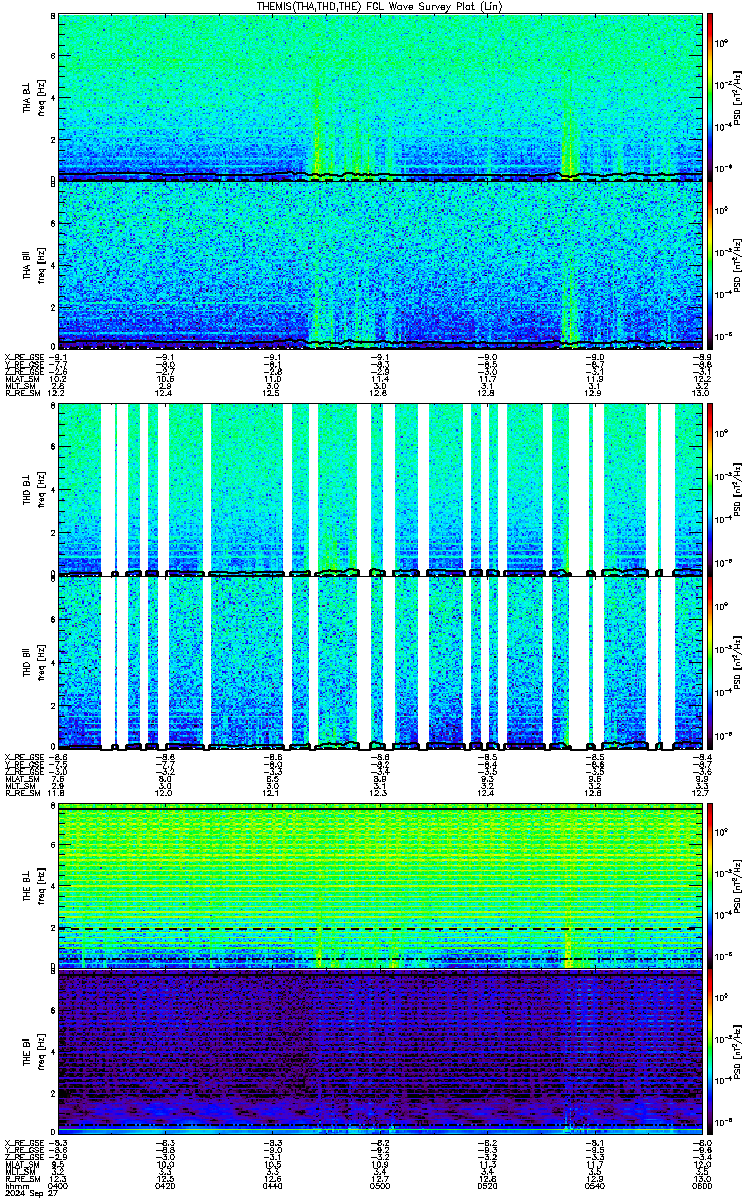The image size is (750, 1200).
Task: Select the THE BII spectrogram panel
Action: point(381,1050)
